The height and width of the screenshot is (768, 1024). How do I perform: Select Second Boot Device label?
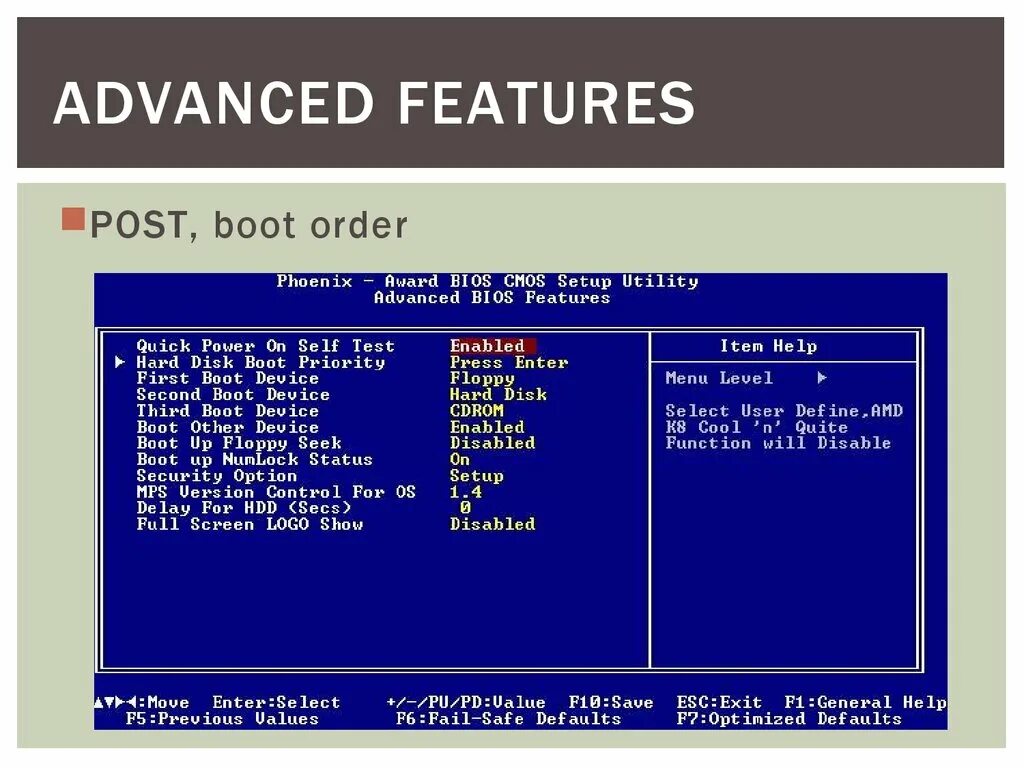pos(232,394)
